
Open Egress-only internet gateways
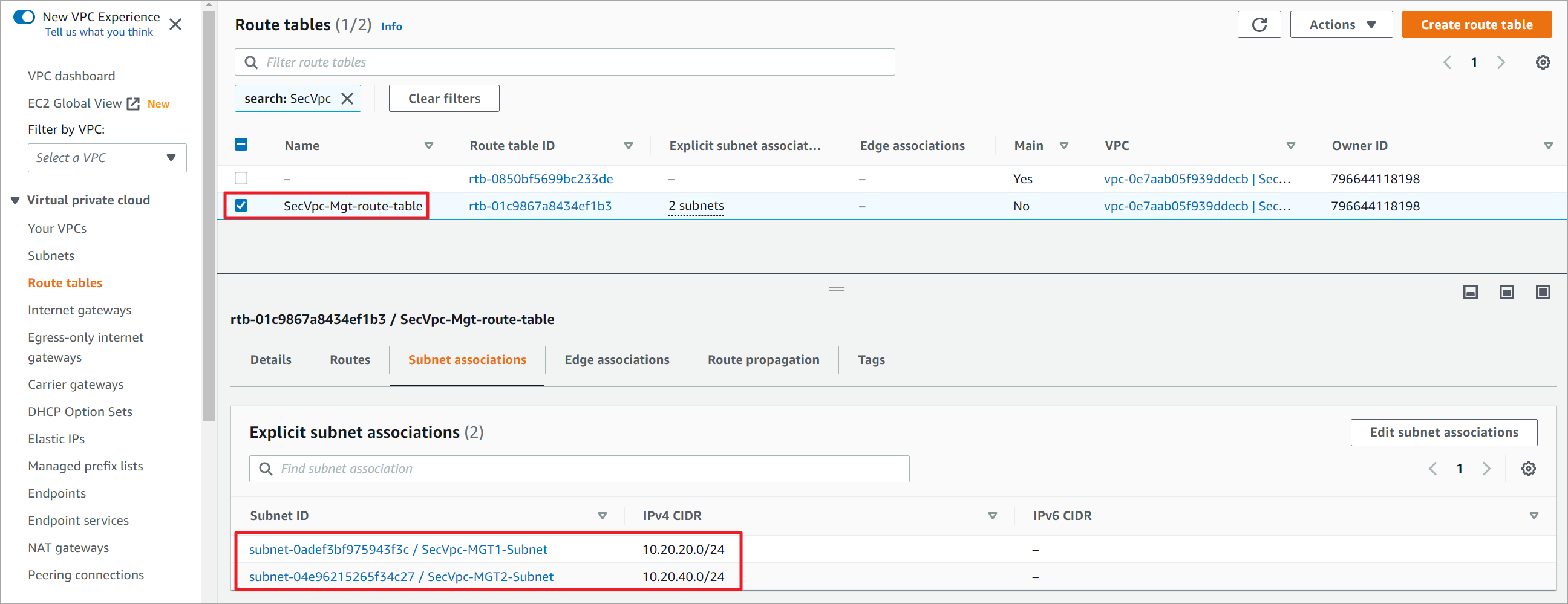86,347
